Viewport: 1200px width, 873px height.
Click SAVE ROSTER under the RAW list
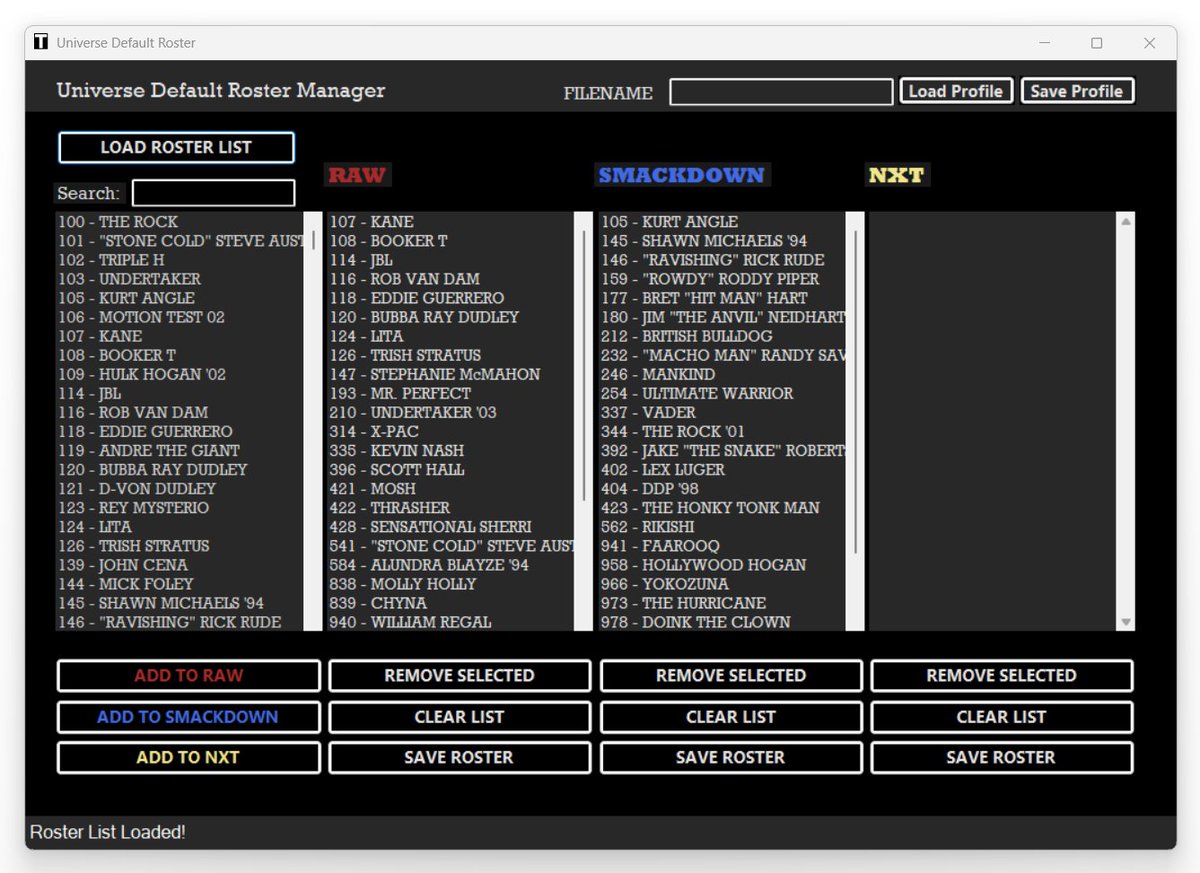[459, 757]
